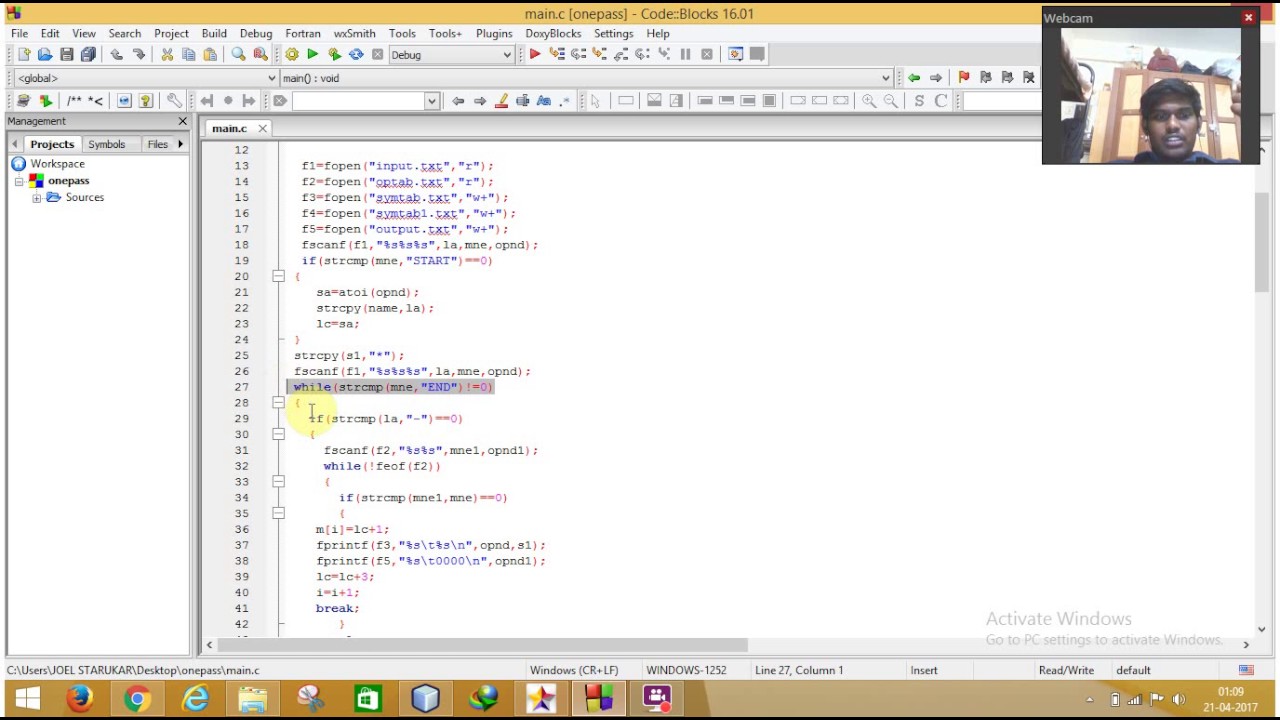This screenshot has width=1280, height=720.
Task: Switch to the Files tab
Action: coord(157,144)
